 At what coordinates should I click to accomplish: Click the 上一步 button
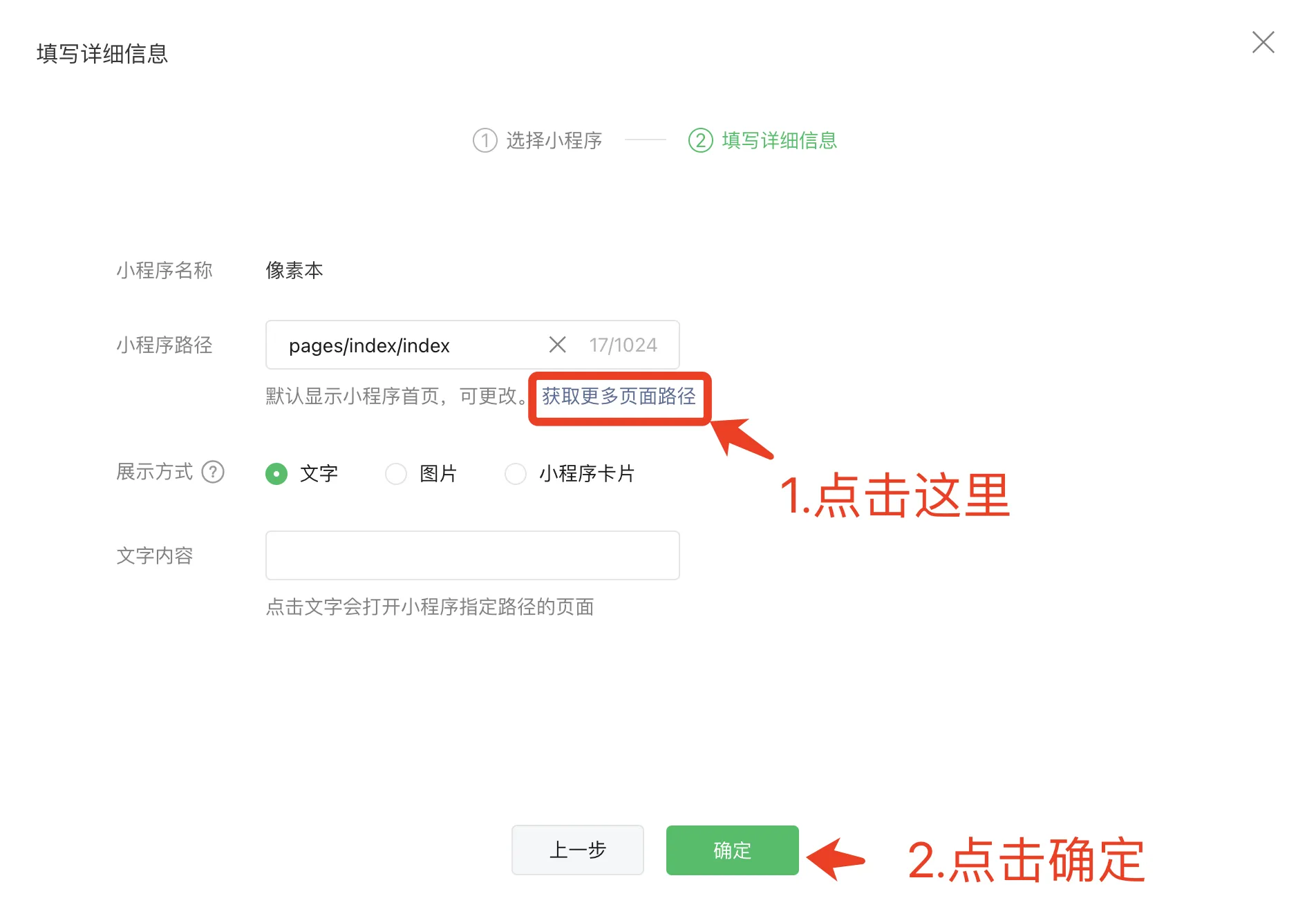578,850
